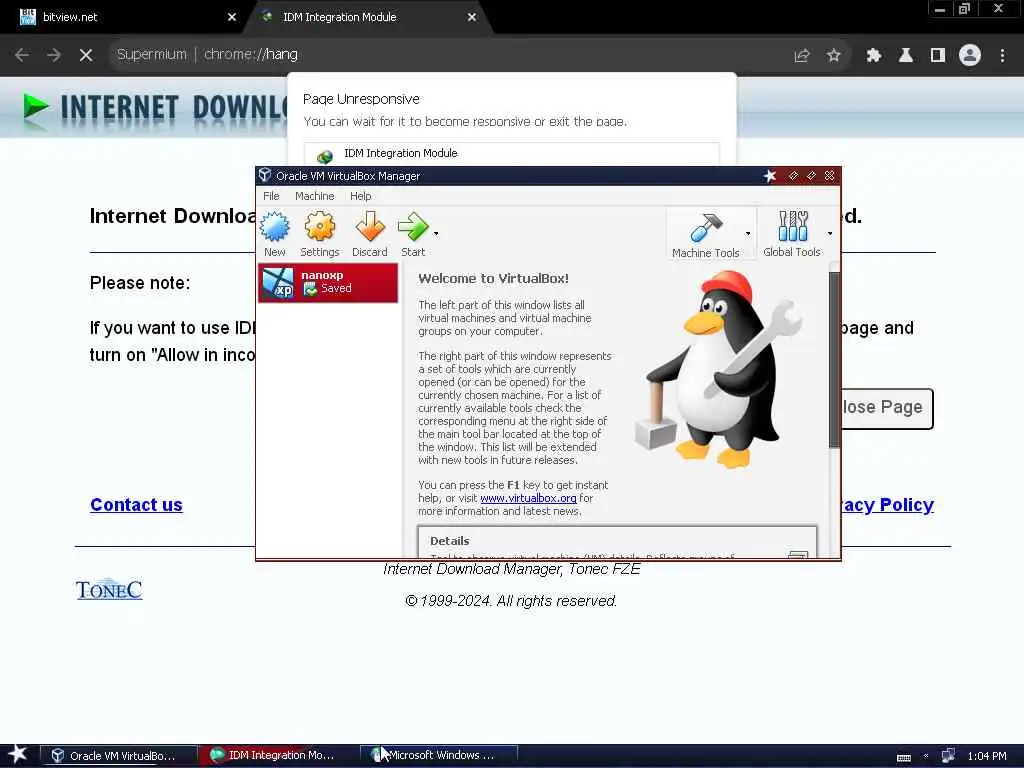Open the File menu in VirtualBox
Screen dimensions: 1024x768
point(271,196)
